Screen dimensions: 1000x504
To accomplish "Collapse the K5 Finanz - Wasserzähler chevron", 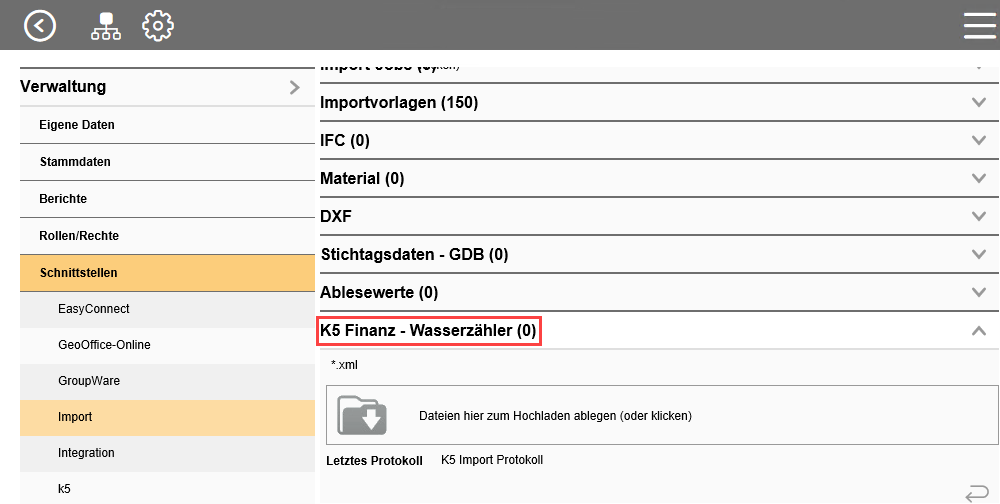I will [x=978, y=330].
